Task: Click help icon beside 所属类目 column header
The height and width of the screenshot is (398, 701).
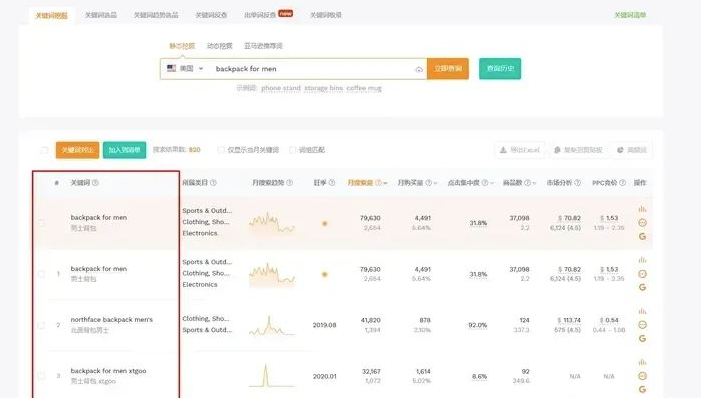Action: pyautogui.click(x=213, y=182)
